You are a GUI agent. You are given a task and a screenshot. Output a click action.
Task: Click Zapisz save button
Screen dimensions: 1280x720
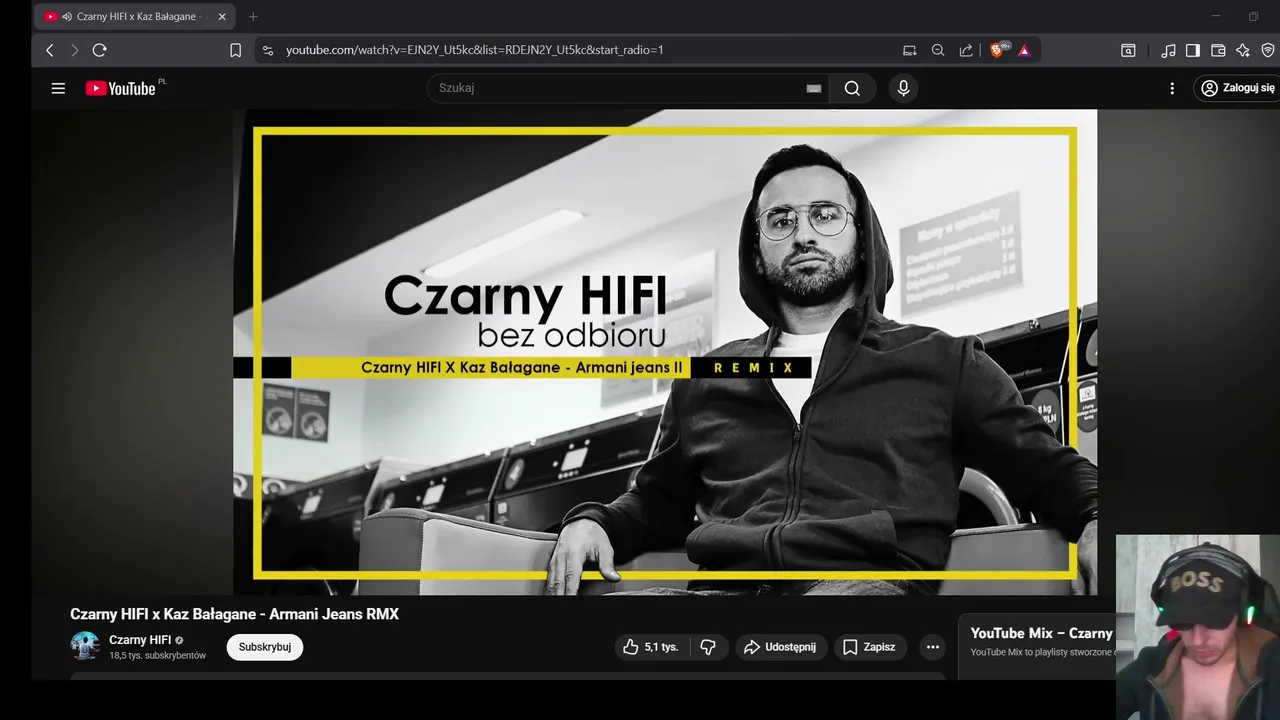tap(869, 647)
